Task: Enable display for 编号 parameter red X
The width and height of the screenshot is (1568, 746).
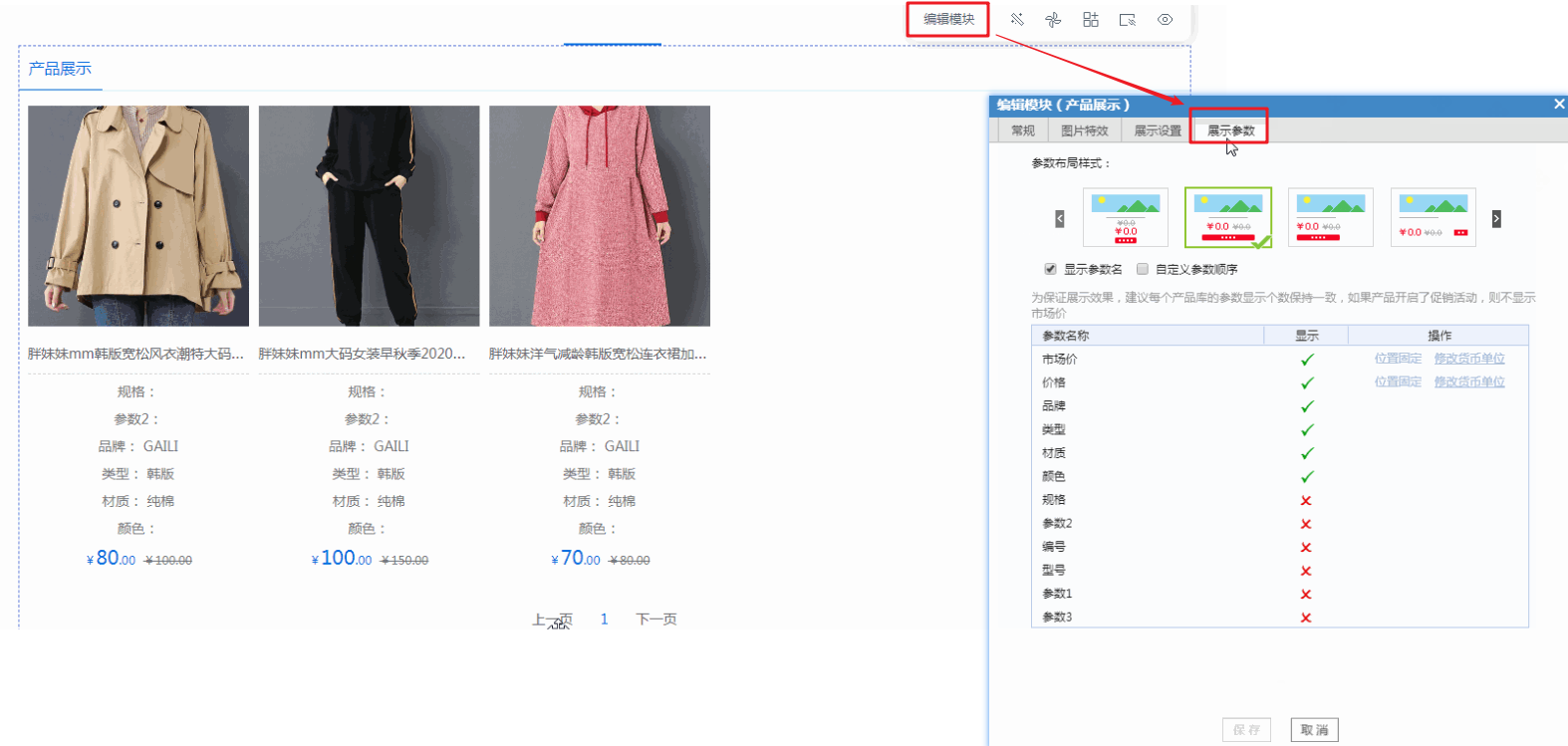Action: (x=1306, y=548)
